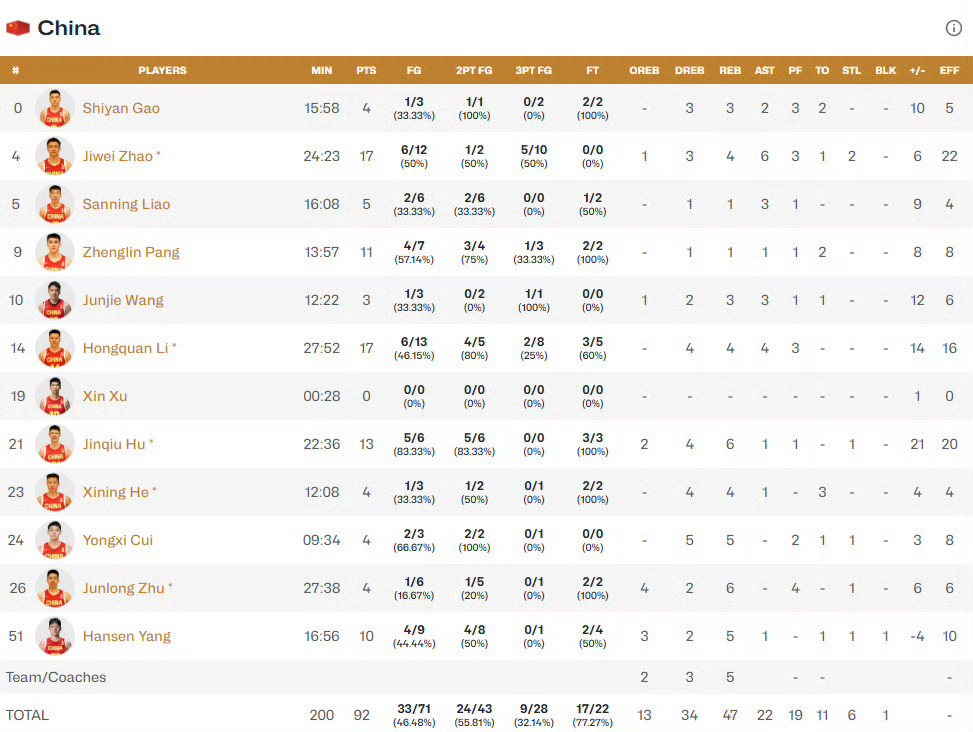Viewport: 973px width, 732px height.
Task: Open Jinqiu Hu's player photo
Action: click(x=55, y=444)
